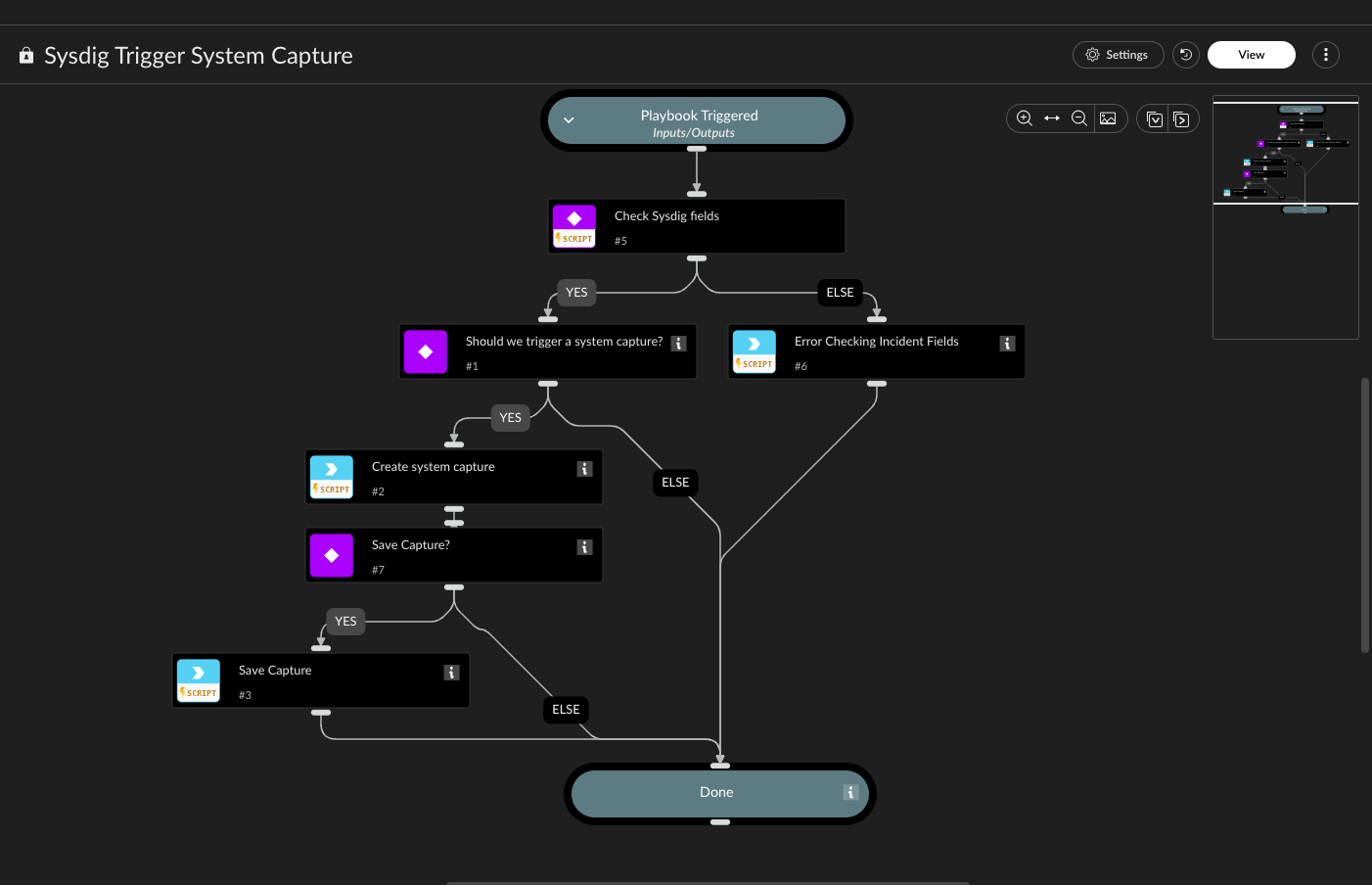
Task: Expand Playbook Triggered inputs/outputs chevron
Action: (569, 120)
